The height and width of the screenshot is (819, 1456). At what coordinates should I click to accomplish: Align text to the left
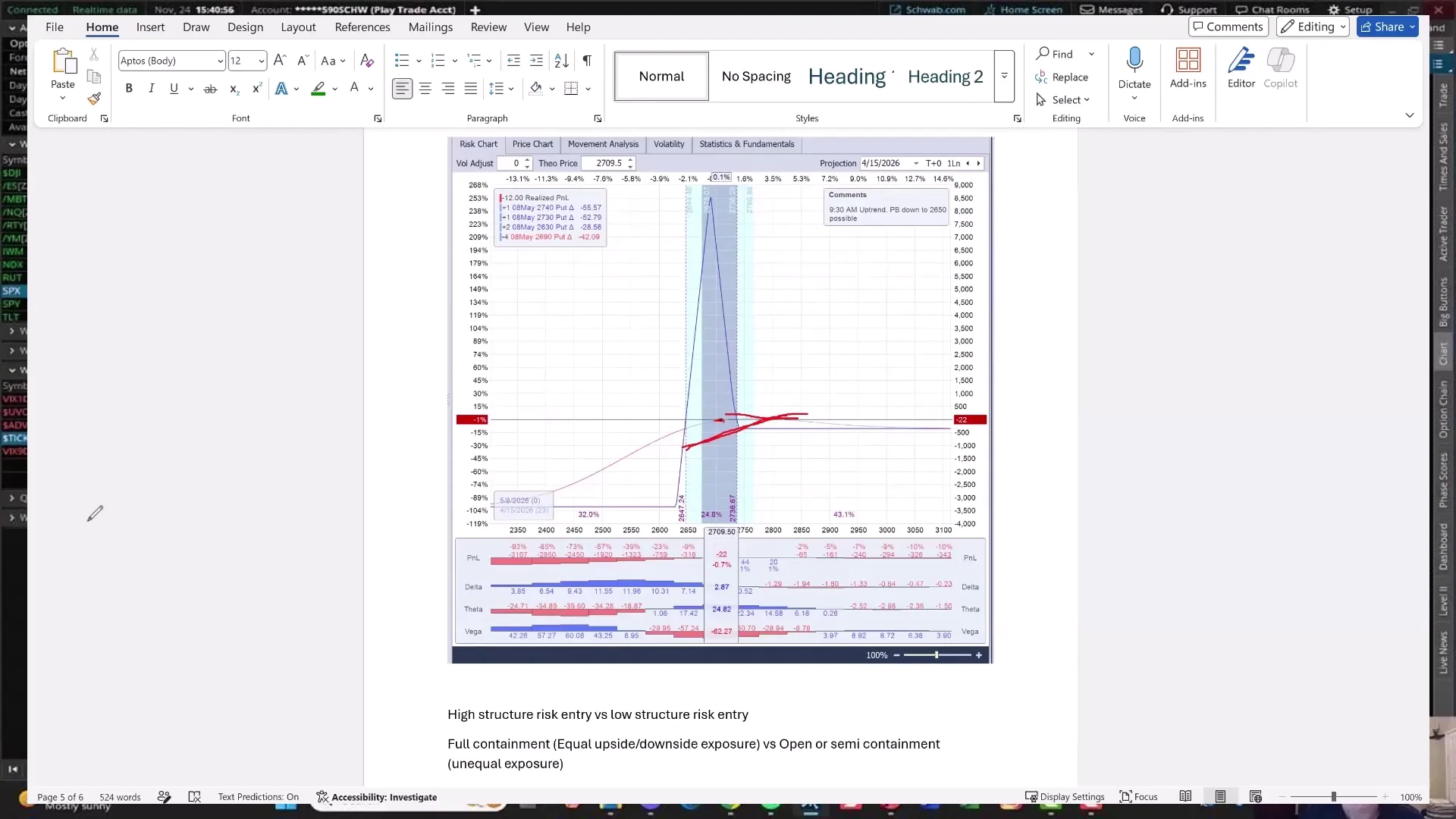pos(402,89)
